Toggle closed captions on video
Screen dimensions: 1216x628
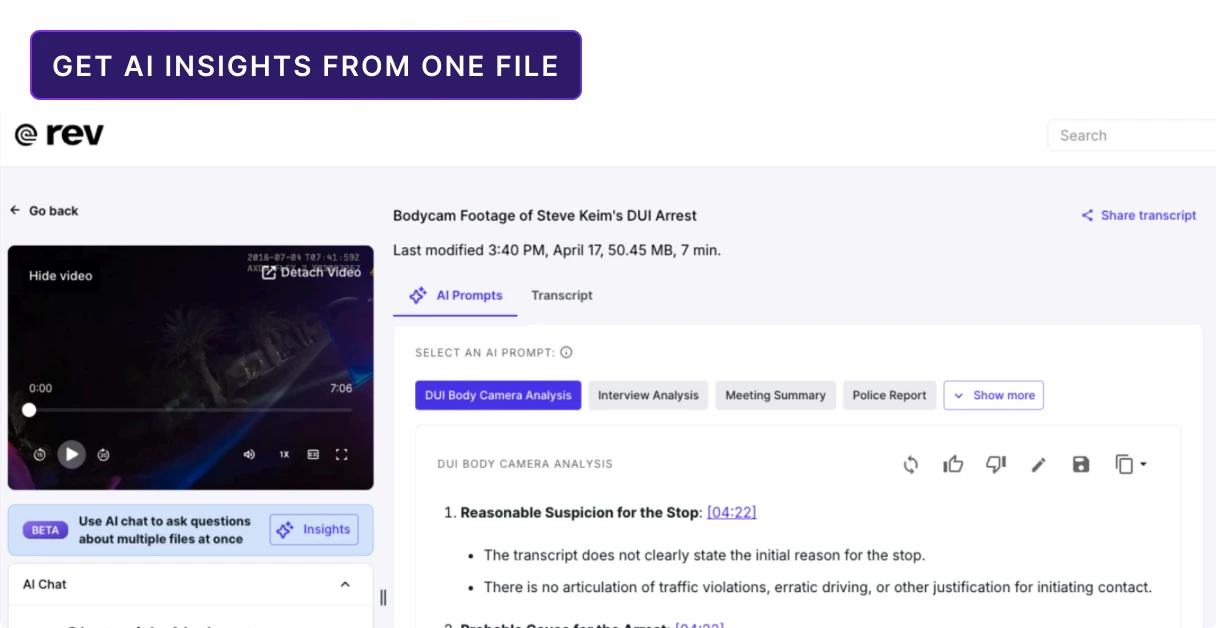[x=313, y=454]
